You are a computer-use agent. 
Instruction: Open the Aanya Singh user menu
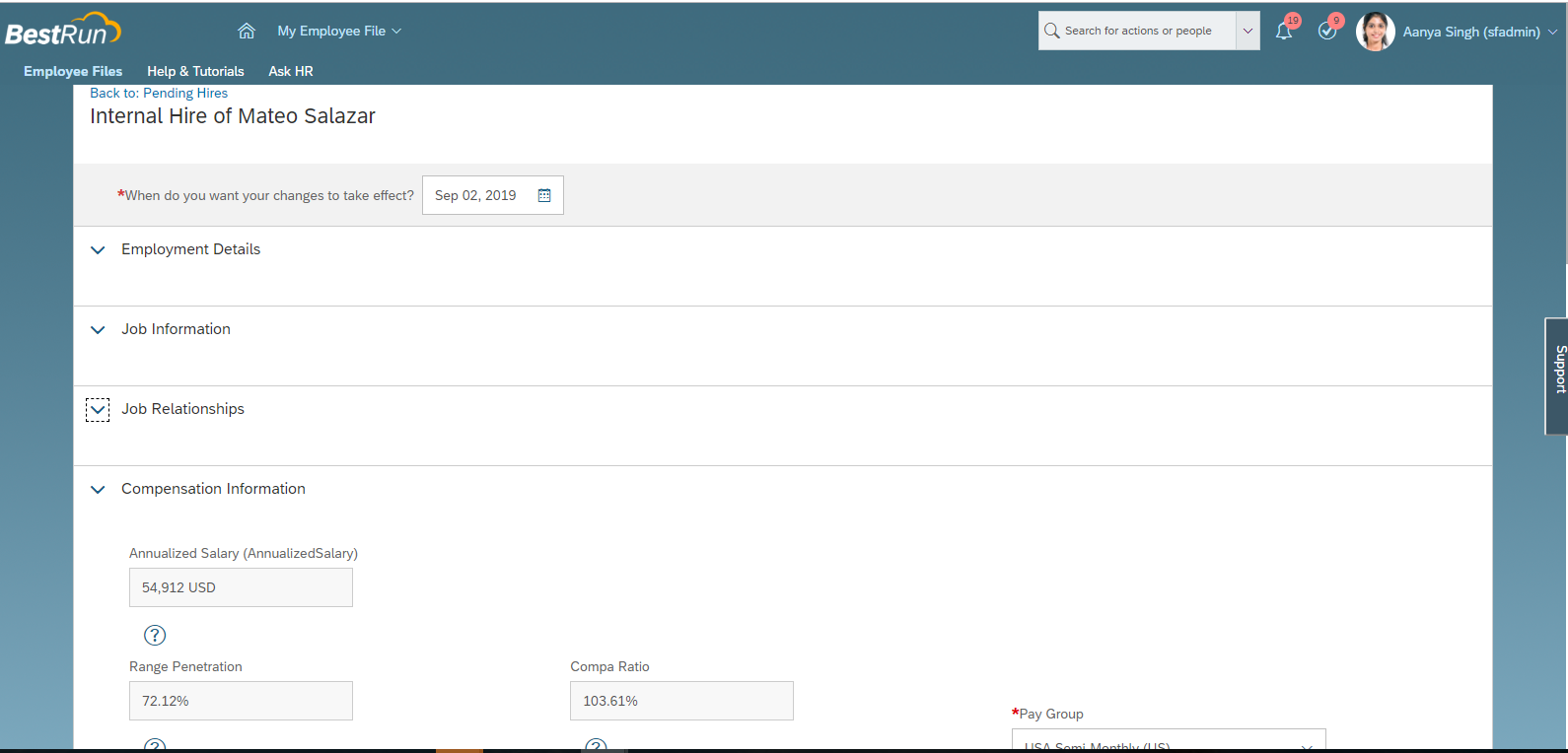click(x=1480, y=32)
